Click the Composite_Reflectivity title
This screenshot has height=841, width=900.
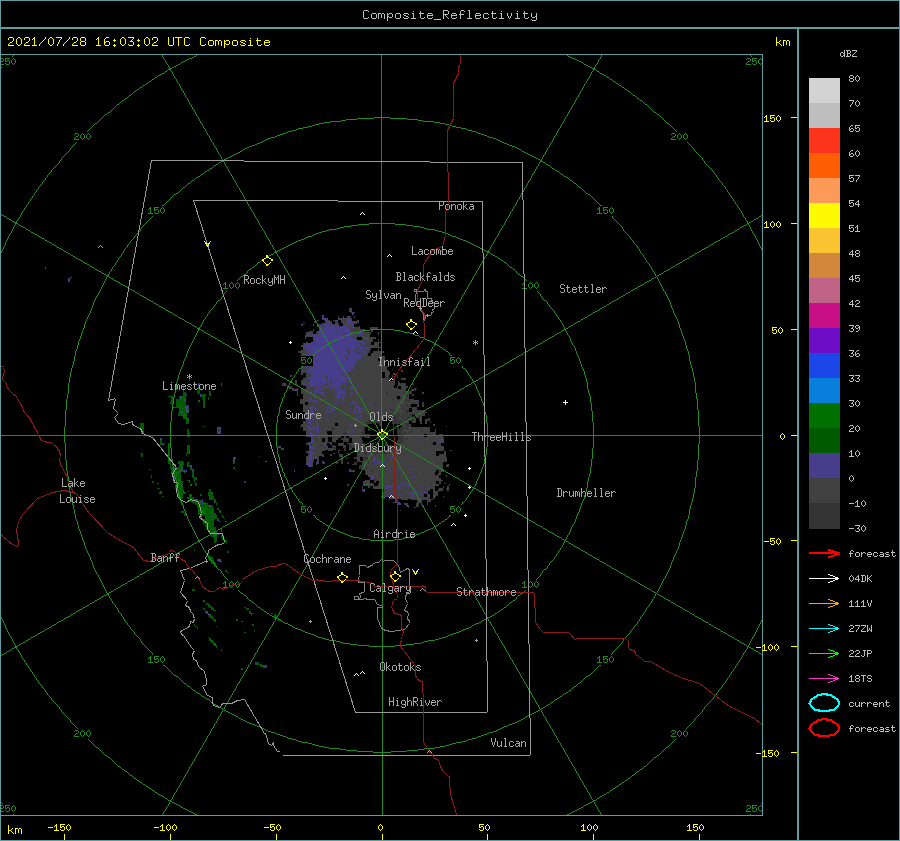(450, 15)
